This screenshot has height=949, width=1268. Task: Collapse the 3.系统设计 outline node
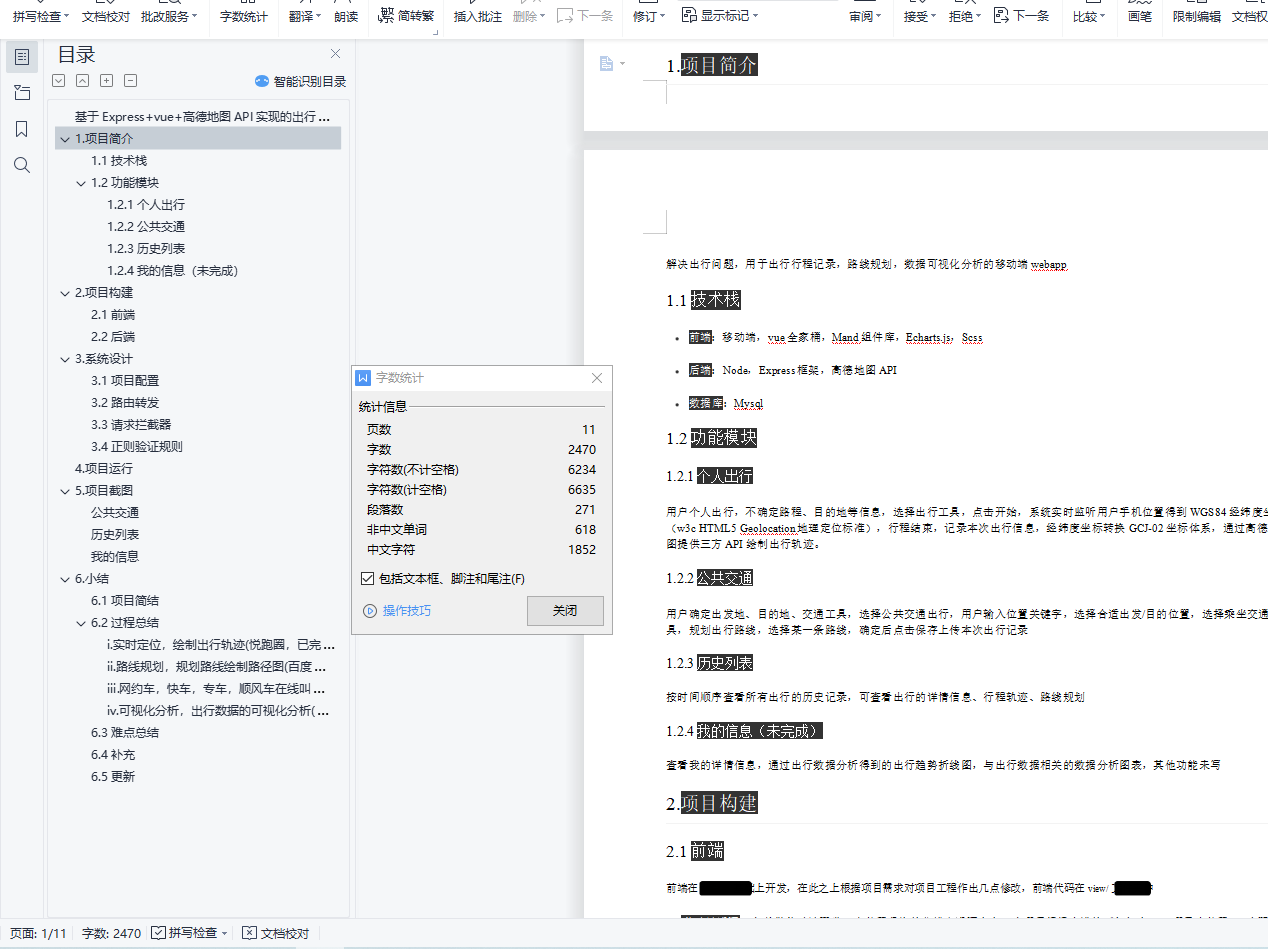pyautogui.click(x=65, y=359)
